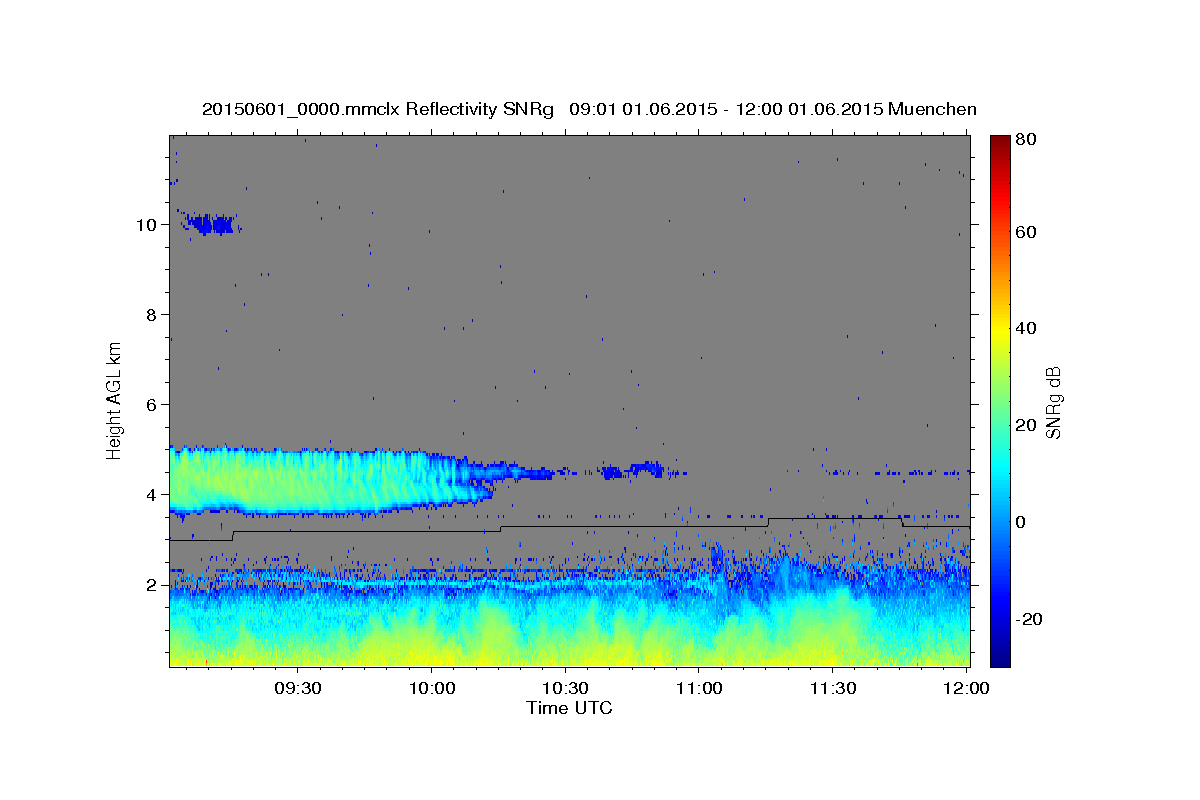Click the 11:30 time tick label

pyautogui.click(x=831, y=688)
